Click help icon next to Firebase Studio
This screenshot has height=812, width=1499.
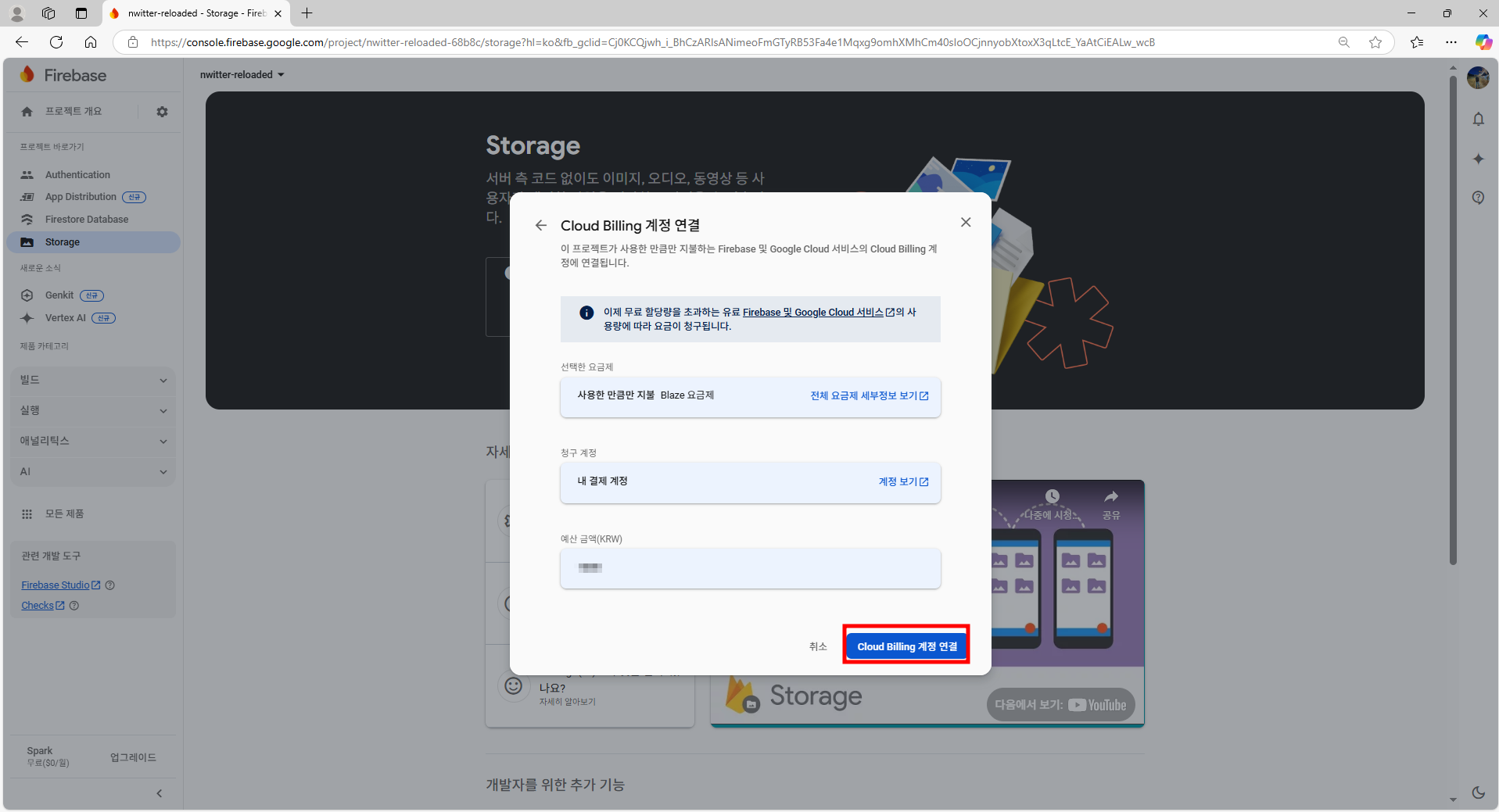(x=110, y=585)
